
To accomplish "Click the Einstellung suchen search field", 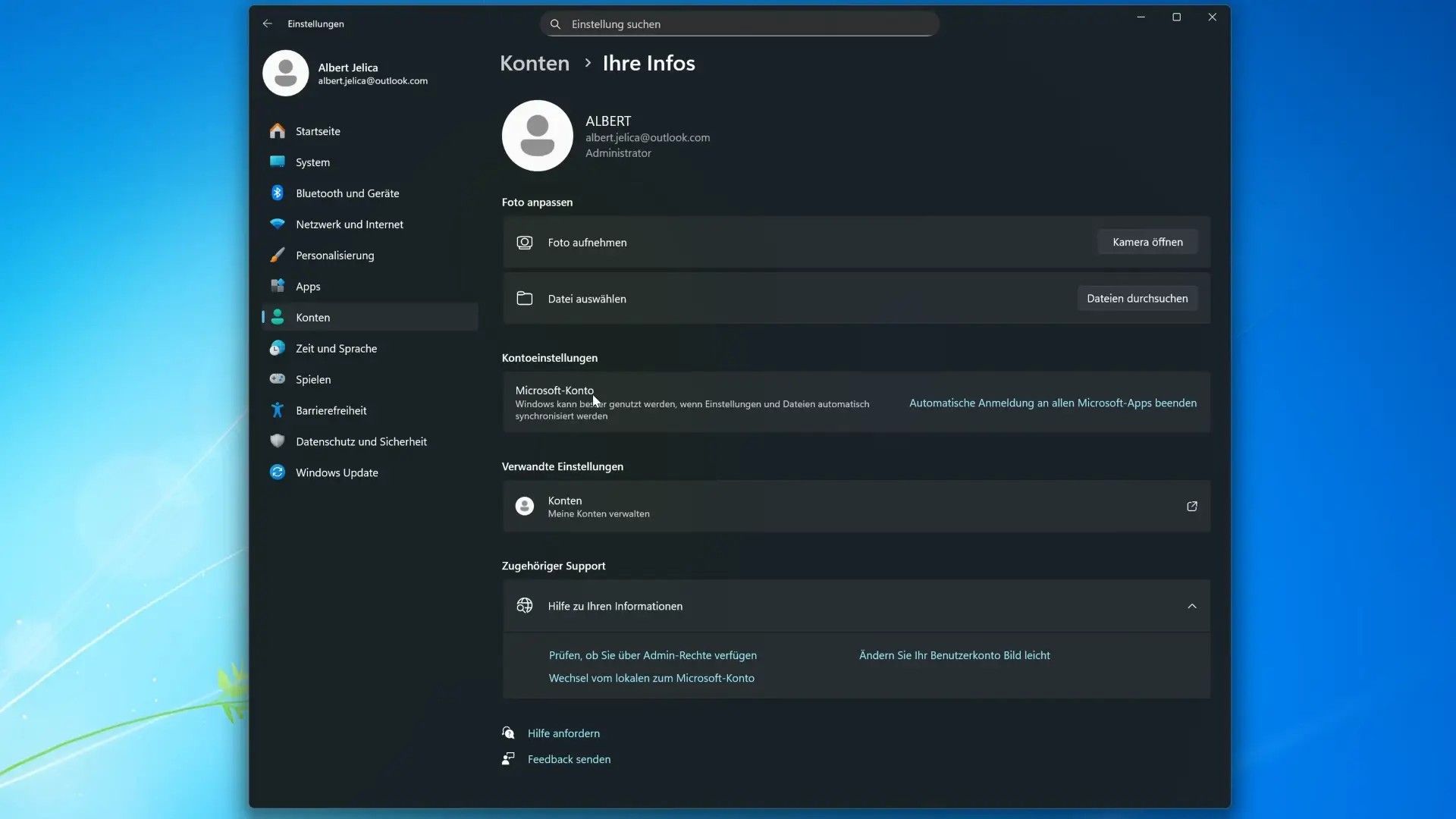I will click(739, 24).
